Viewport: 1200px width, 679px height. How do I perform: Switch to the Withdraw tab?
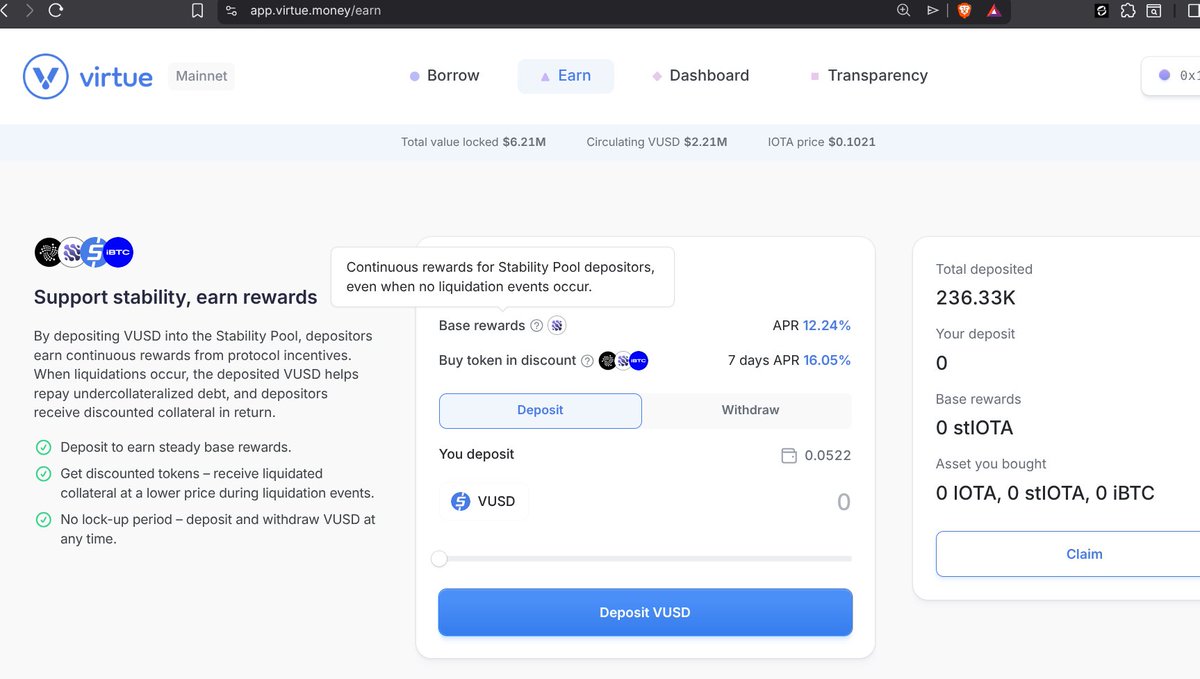(750, 410)
